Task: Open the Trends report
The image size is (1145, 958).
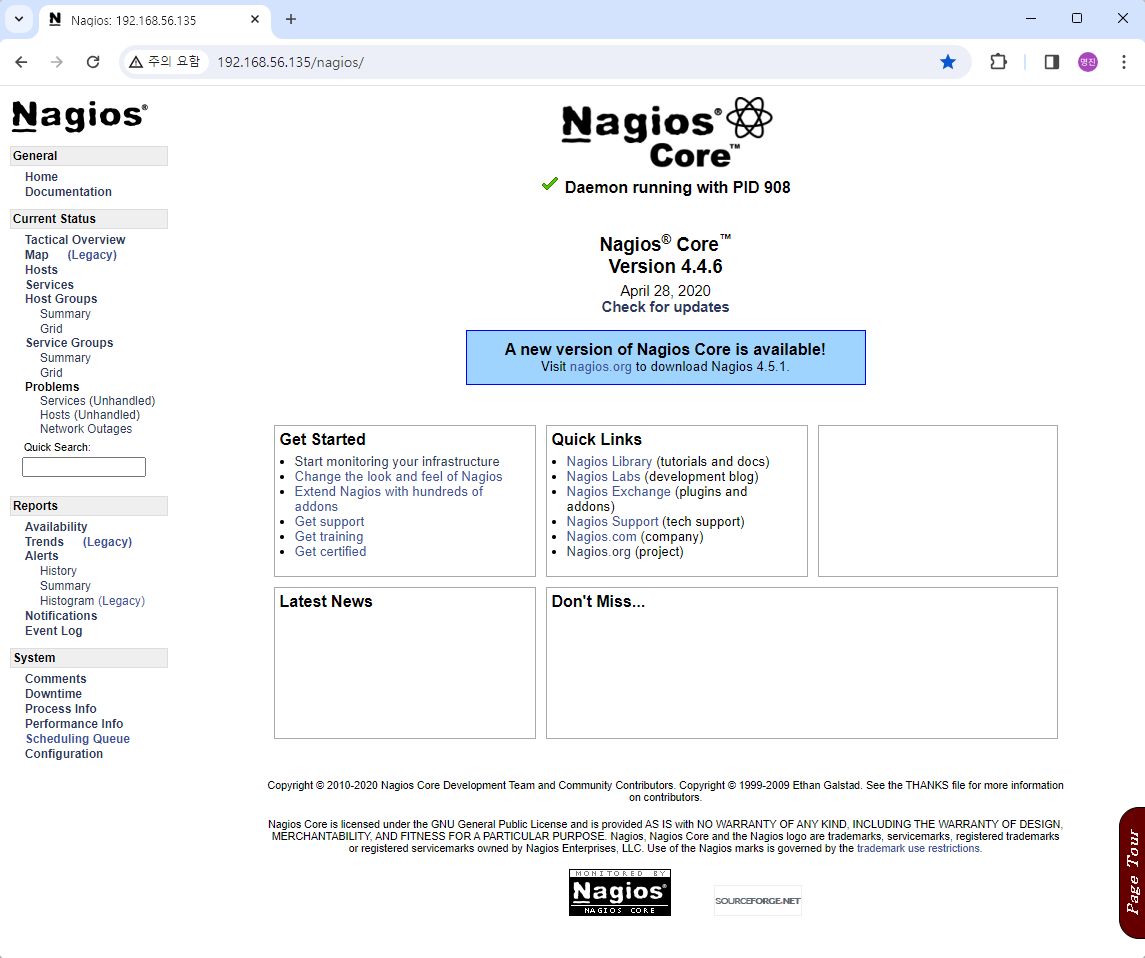Action: (x=44, y=542)
